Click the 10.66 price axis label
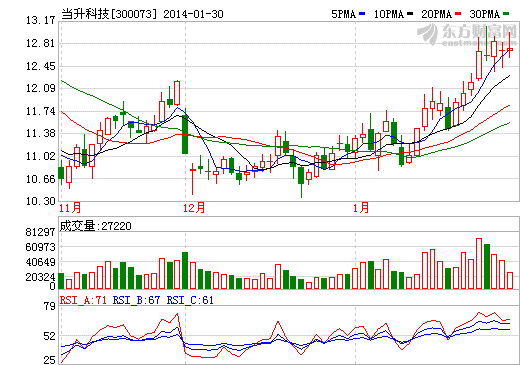Image resolution: width=520 pixels, height=365 pixels. coord(41,179)
